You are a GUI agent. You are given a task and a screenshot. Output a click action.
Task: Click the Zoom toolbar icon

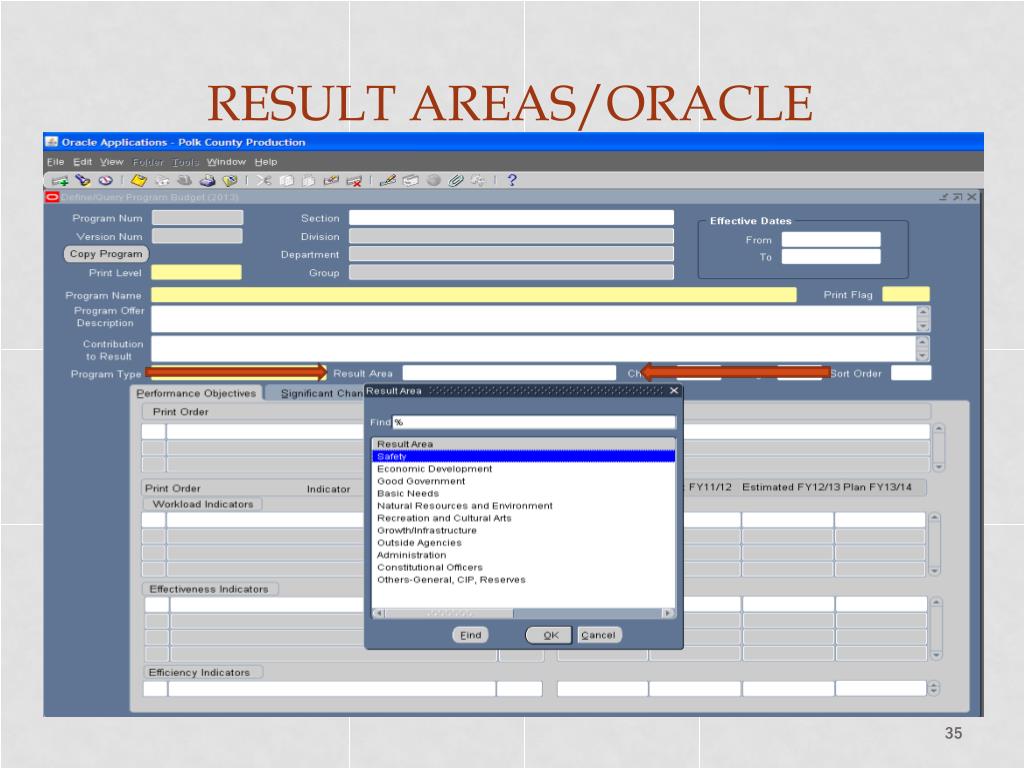click(410, 181)
